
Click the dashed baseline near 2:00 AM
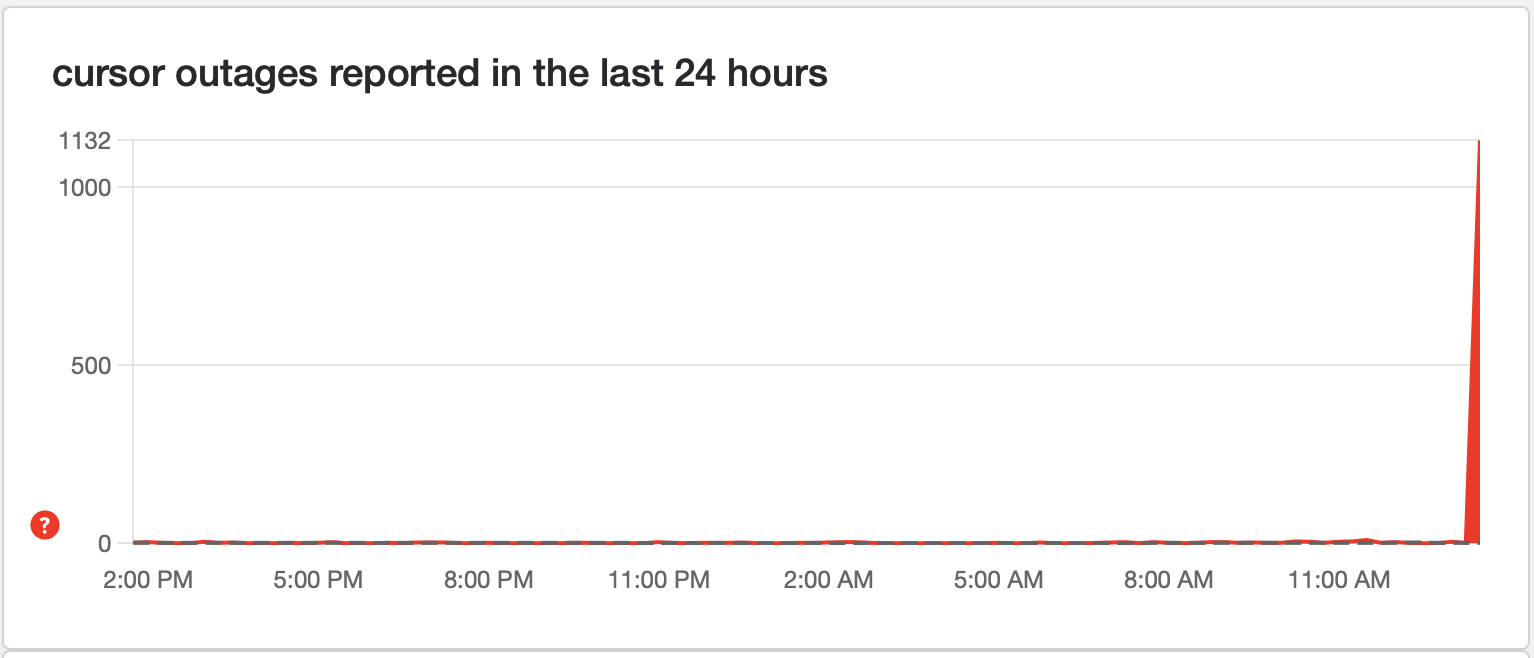click(x=829, y=543)
